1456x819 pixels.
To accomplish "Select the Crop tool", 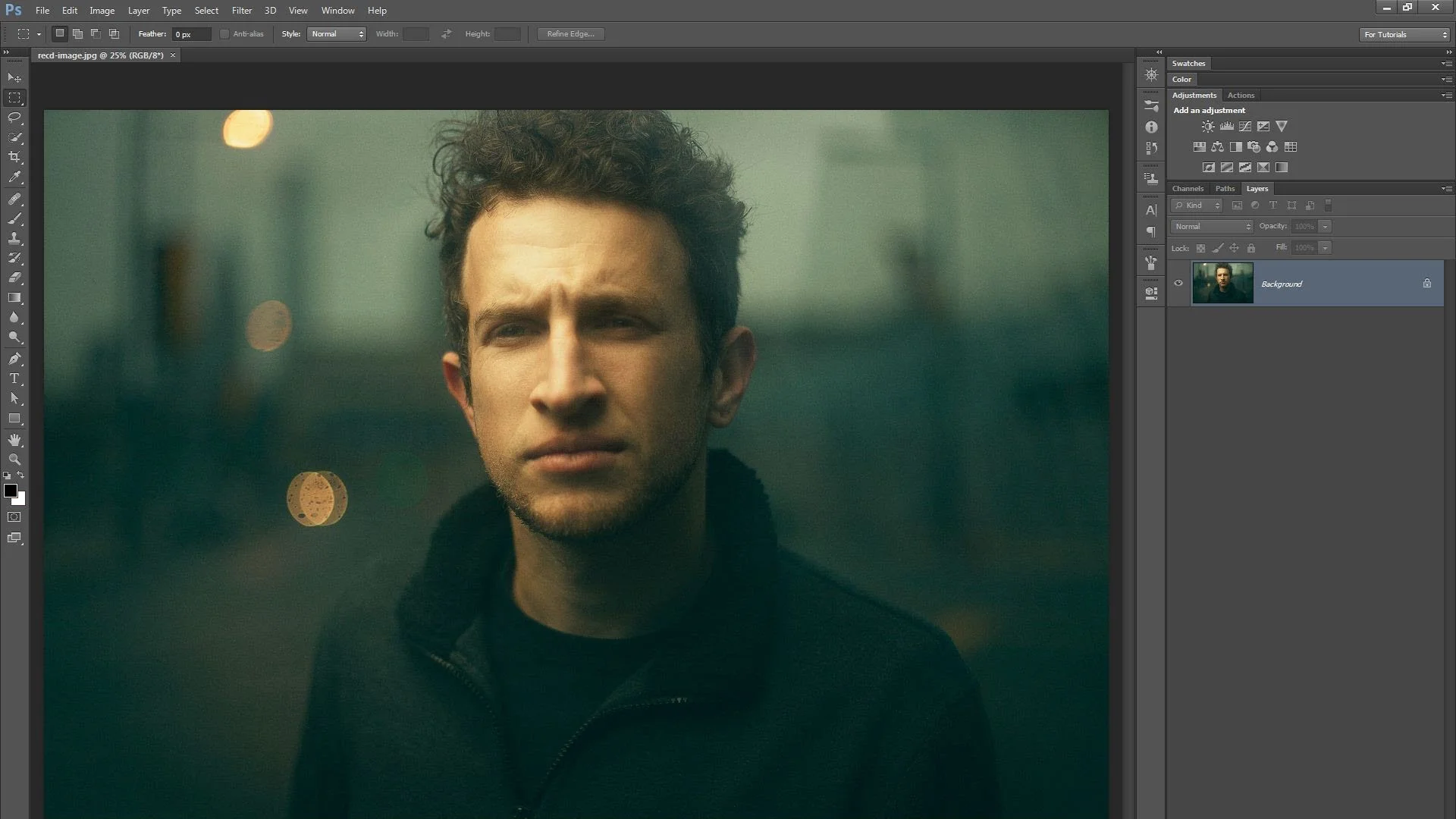I will point(14,158).
